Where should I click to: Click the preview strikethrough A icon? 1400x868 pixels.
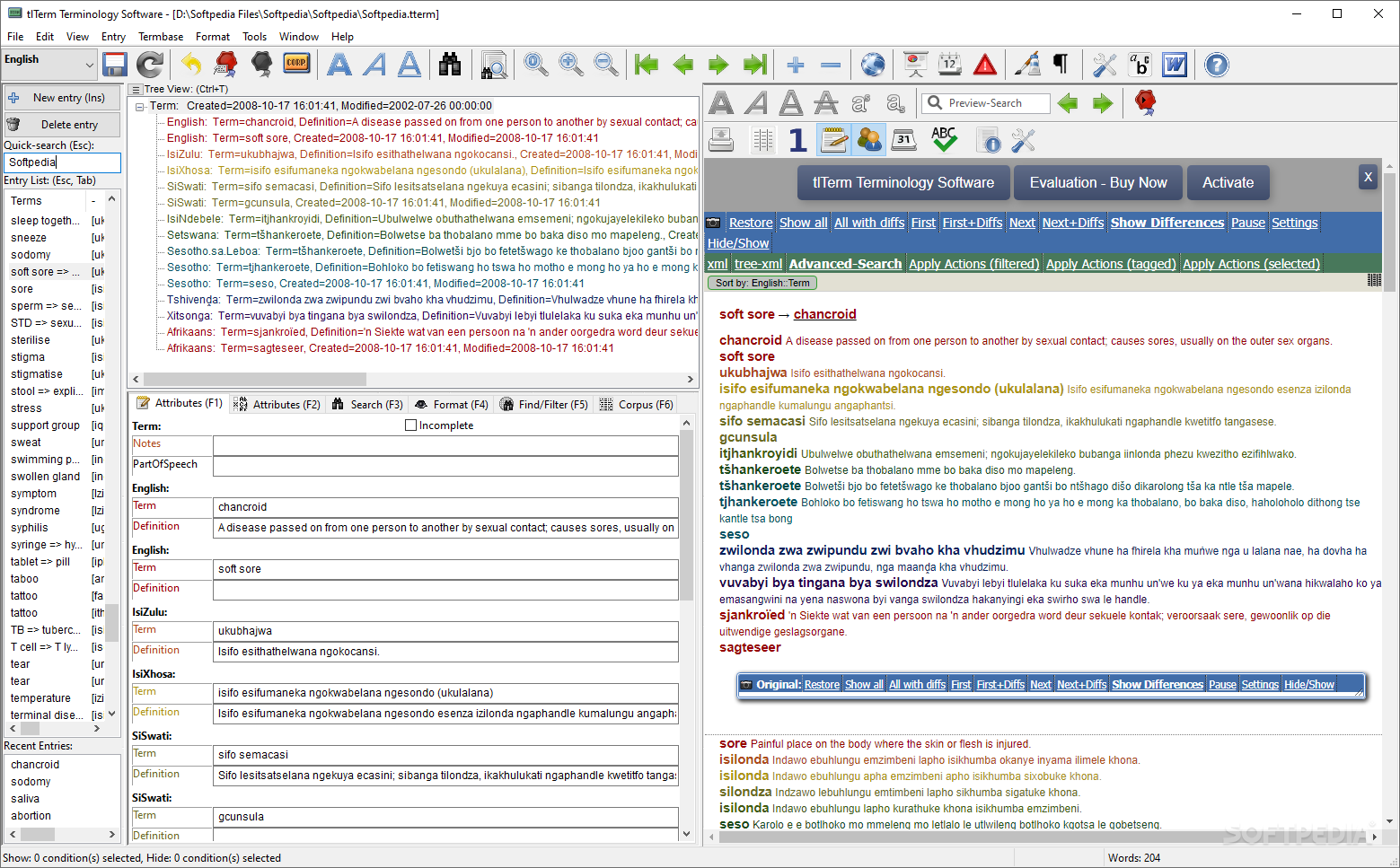[826, 103]
